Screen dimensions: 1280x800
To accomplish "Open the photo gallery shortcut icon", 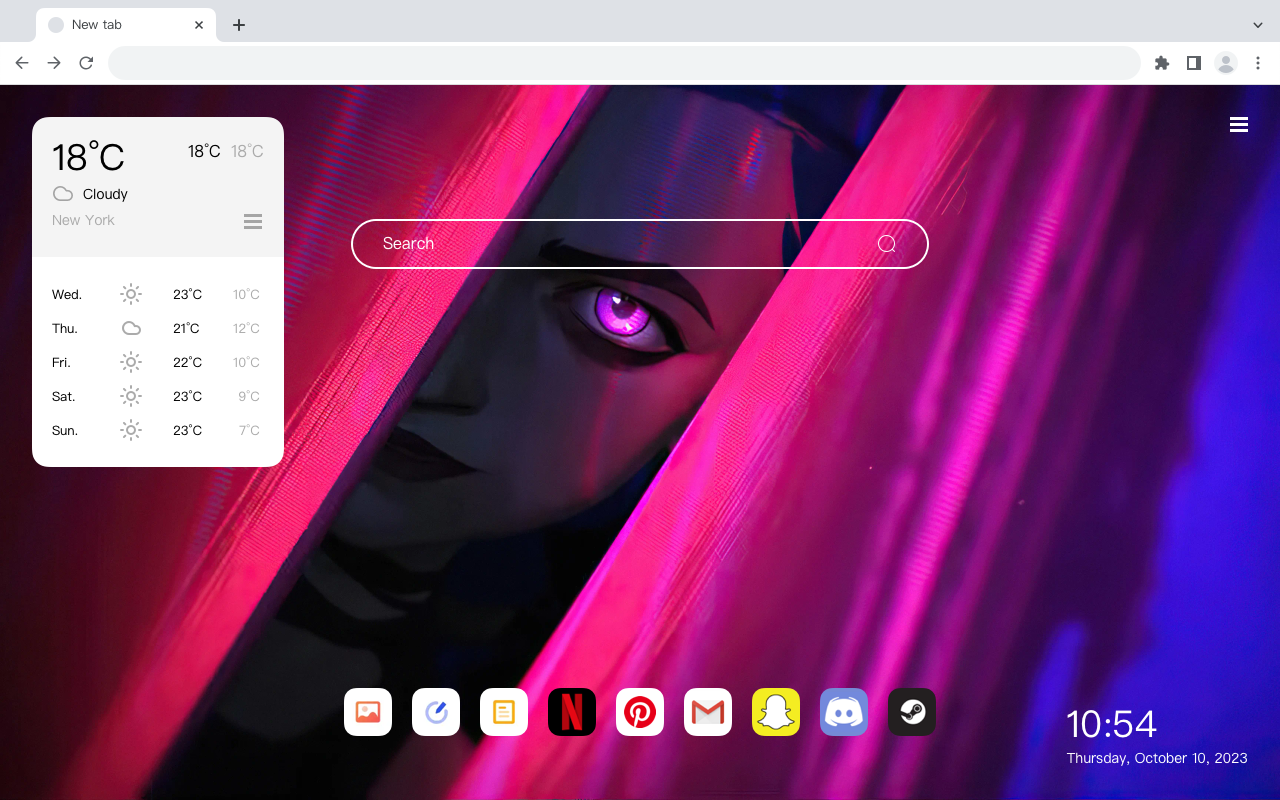I will (x=368, y=712).
